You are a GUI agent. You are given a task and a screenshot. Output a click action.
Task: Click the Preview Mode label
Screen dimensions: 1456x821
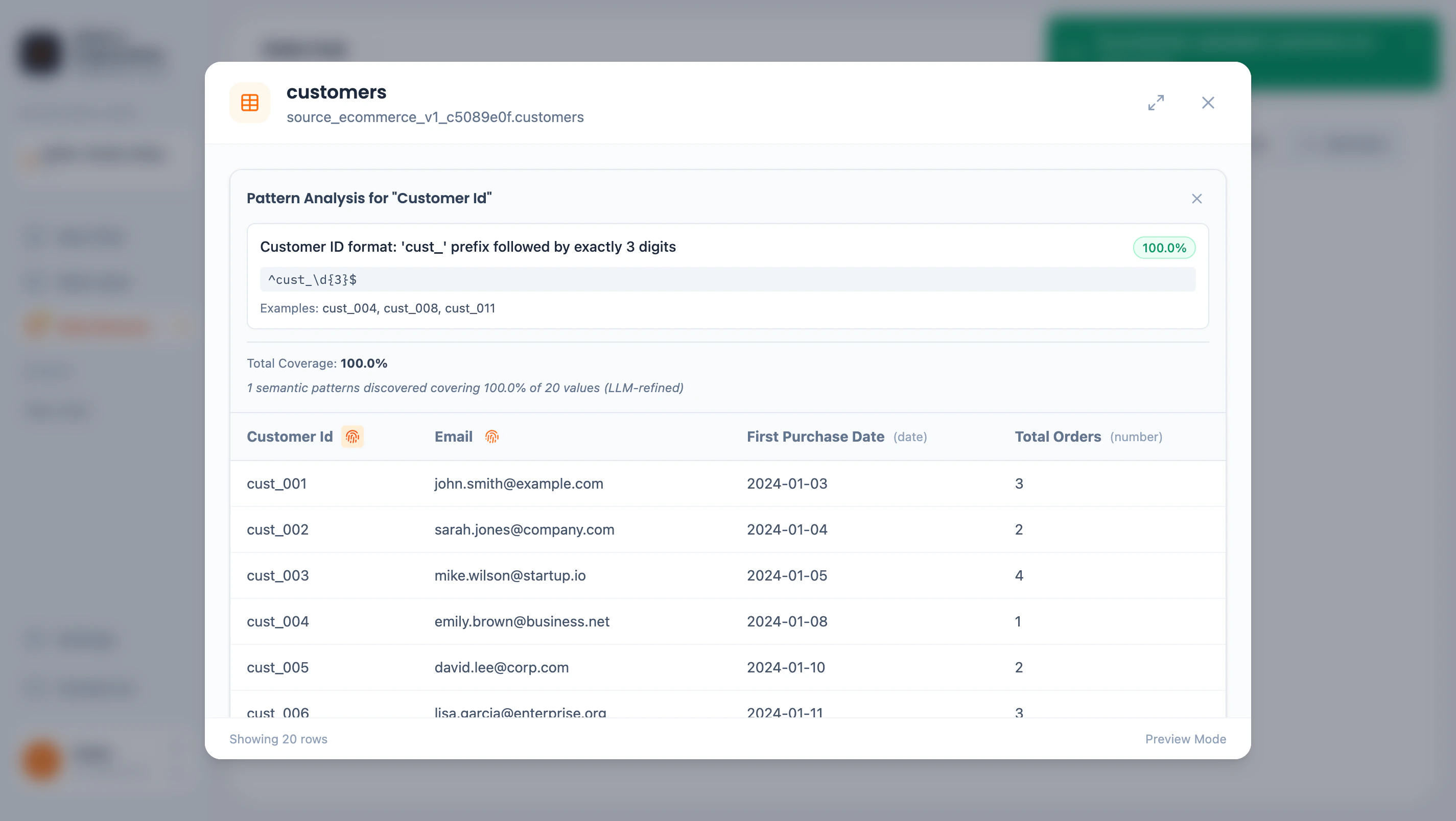(x=1185, y=739)
